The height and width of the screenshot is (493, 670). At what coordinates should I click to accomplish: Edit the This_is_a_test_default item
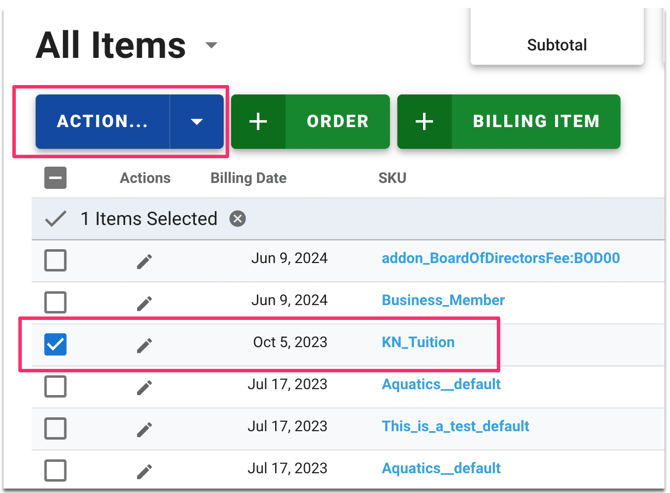(145, 429)
